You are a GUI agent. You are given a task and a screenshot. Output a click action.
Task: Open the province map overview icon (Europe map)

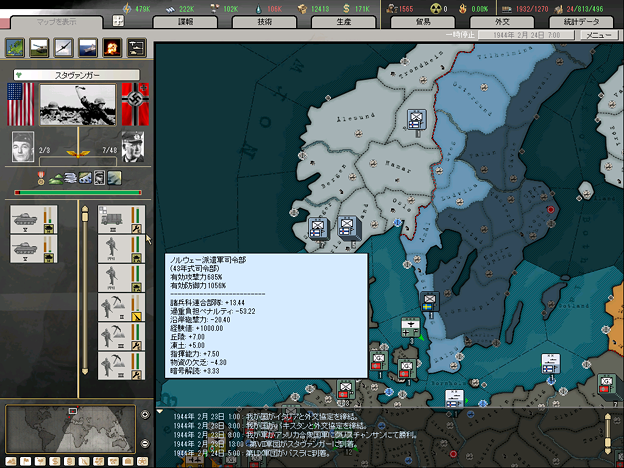click(x=15, y=47)
